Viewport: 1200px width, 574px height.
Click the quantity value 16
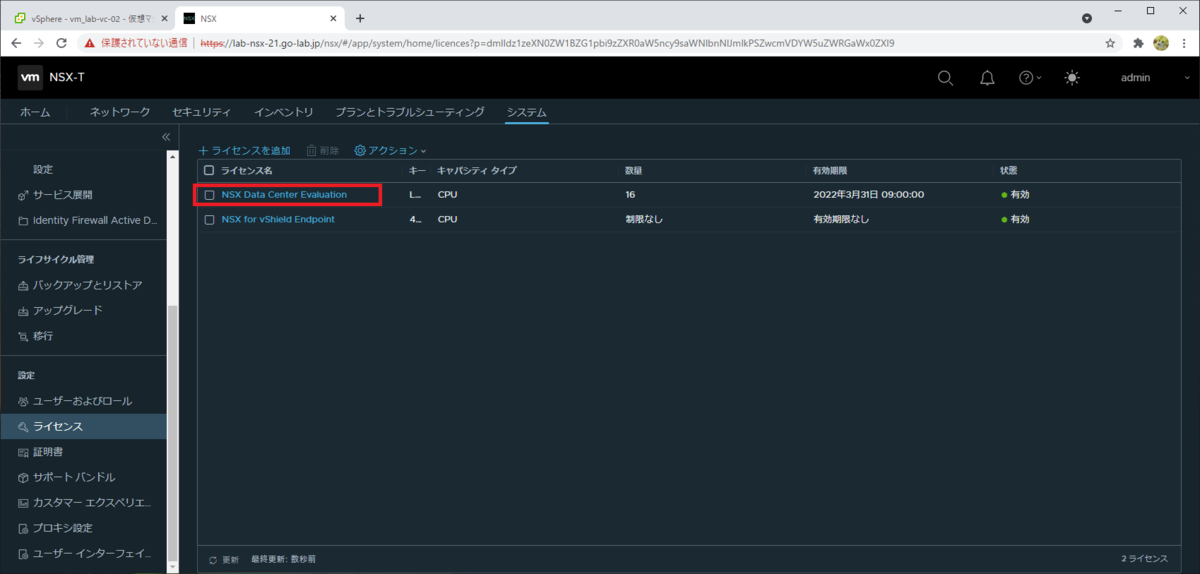[x=630, y=195]
